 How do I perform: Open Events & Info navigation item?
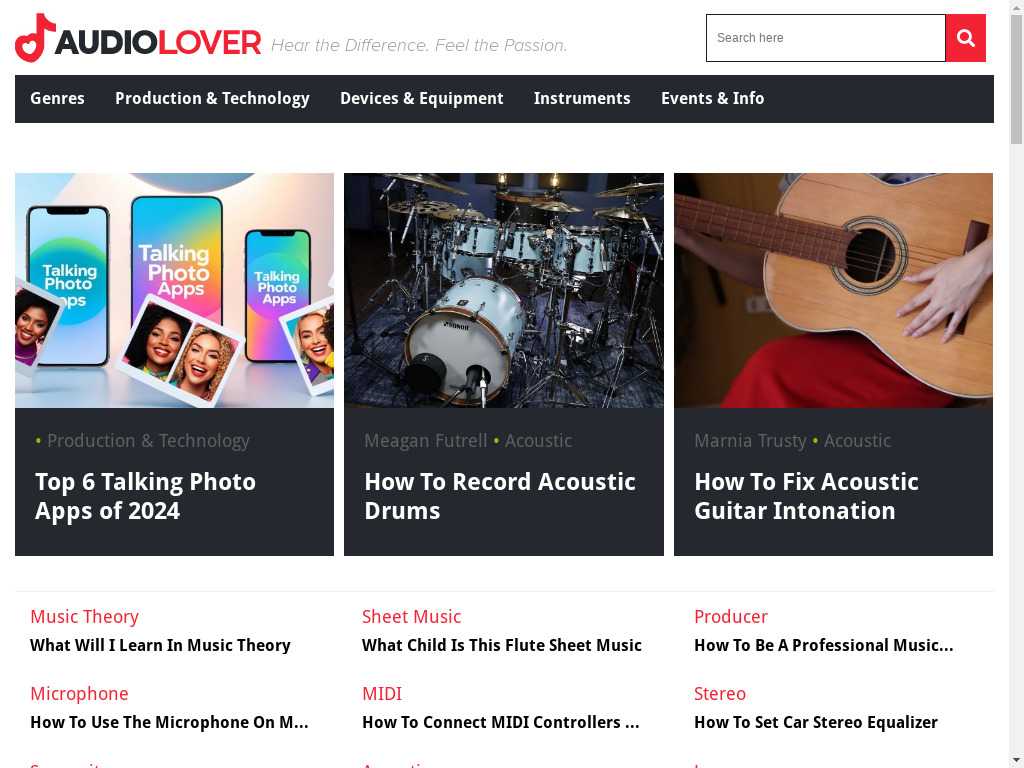point(712,99)
